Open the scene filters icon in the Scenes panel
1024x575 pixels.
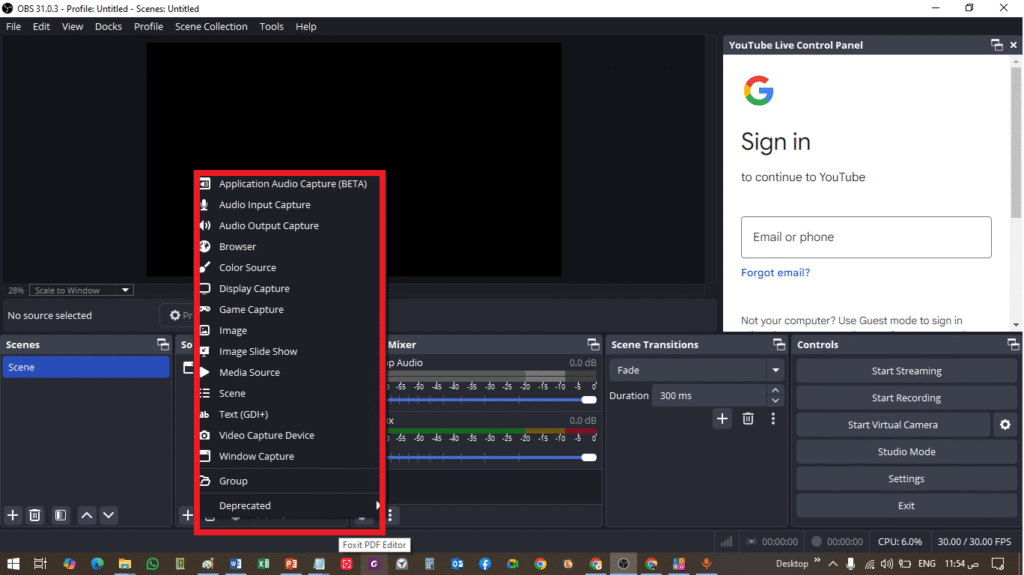point(61,515)
